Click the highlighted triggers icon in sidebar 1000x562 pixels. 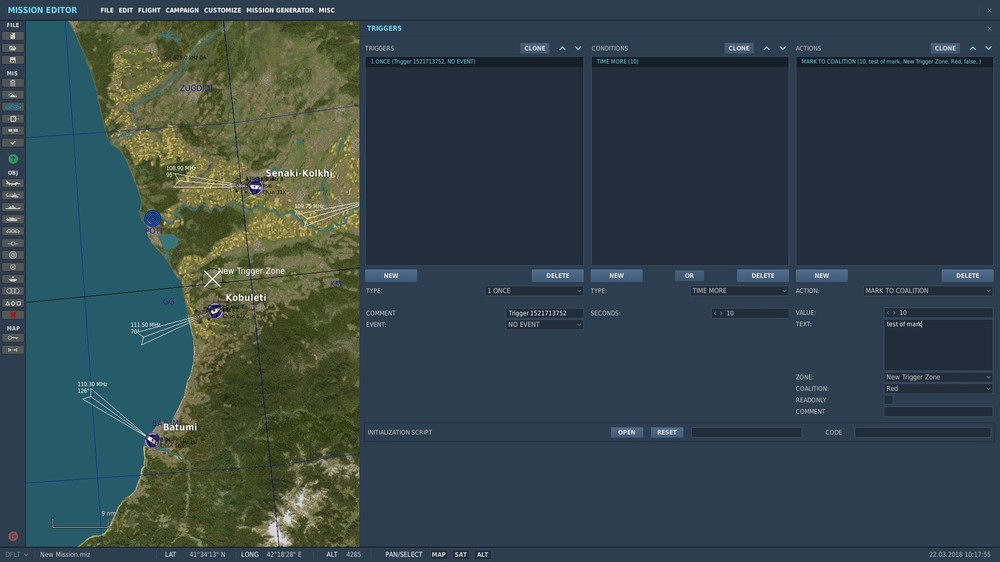tap(12, 107)
